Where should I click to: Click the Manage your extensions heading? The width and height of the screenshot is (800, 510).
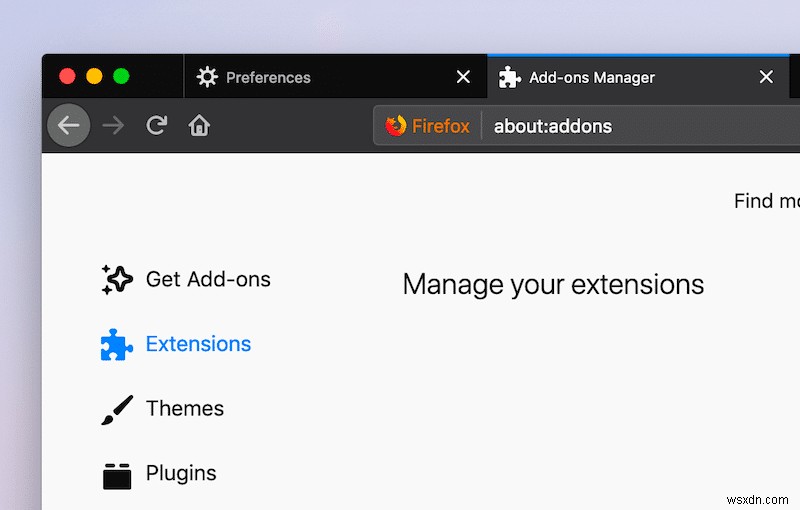[x=553, y=285]
